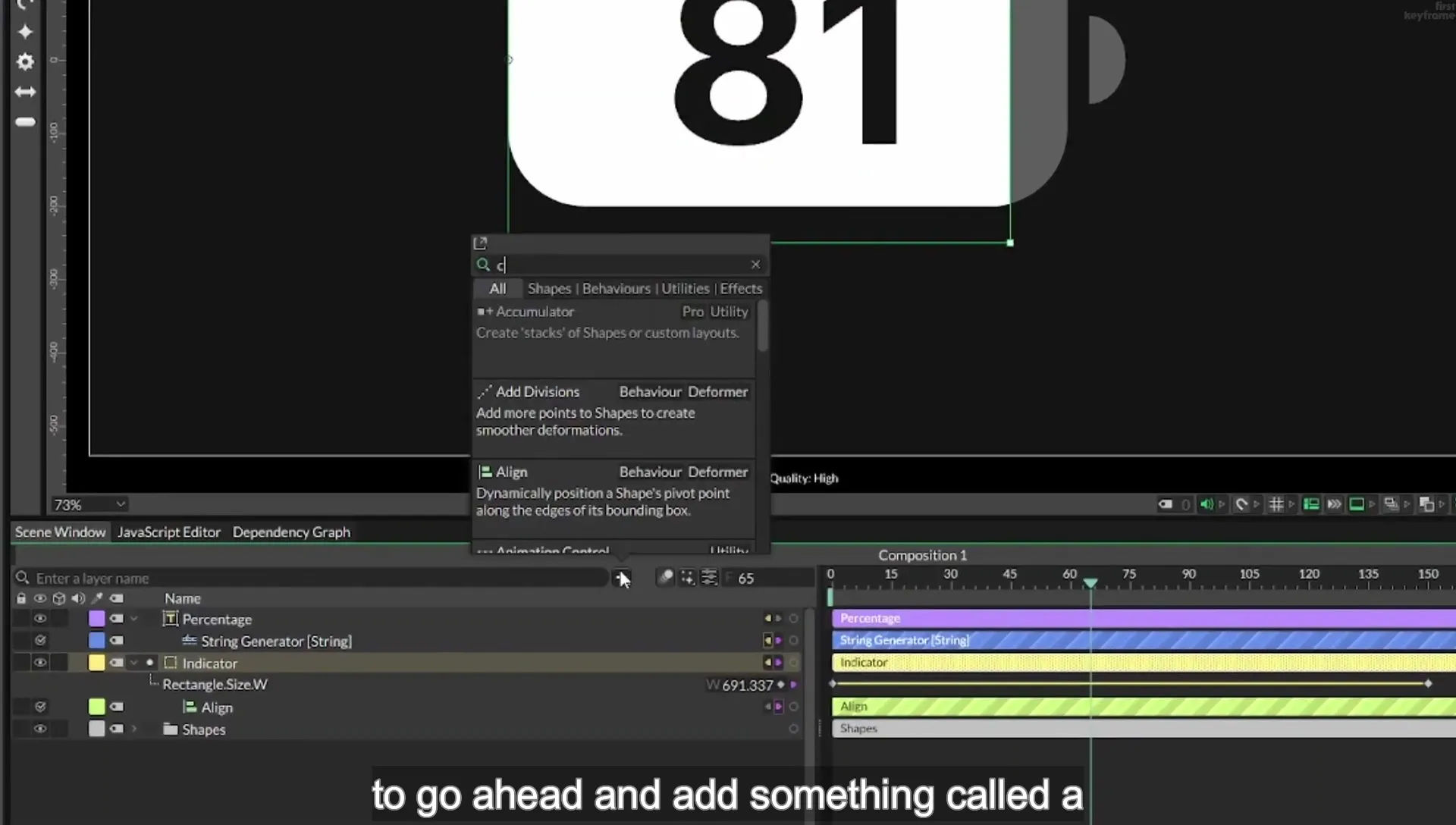Image resolution: width=1456 pixels, height=825 pixels.
Task: Expand the Shapes folder chevron
Action: [x=134, y=729]
